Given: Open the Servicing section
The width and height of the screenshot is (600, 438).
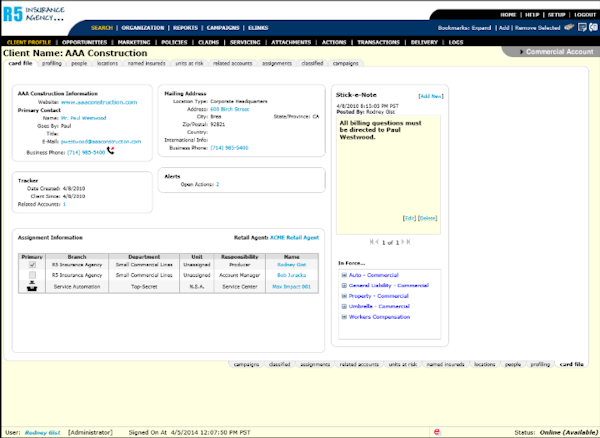Looking at the screenshot, I should 245,42.
